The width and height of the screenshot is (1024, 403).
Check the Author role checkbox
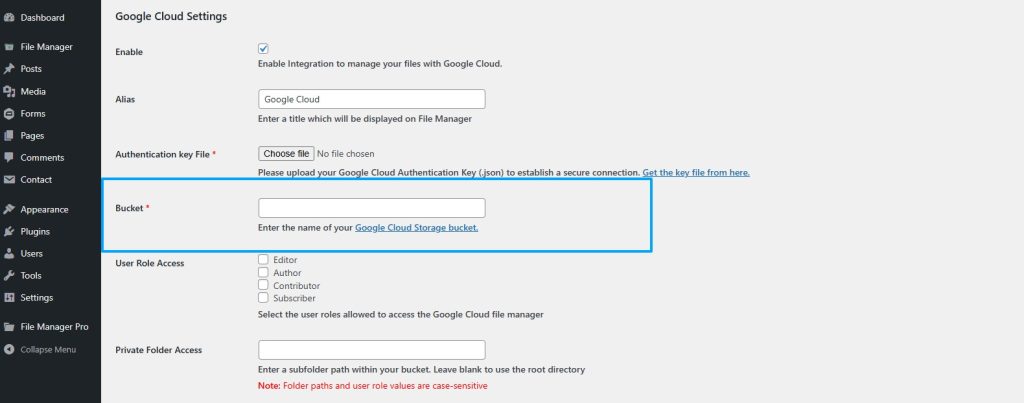263,272
